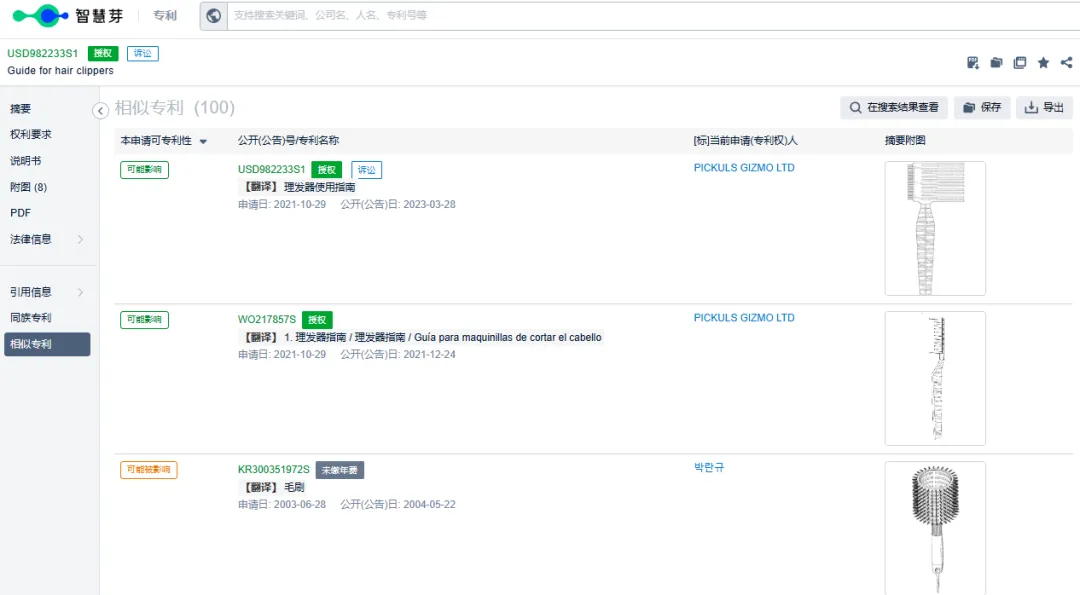1080x595 pixels.
Task: Click 在搜索结果查看 button
Action: click(x=894, y=107)
